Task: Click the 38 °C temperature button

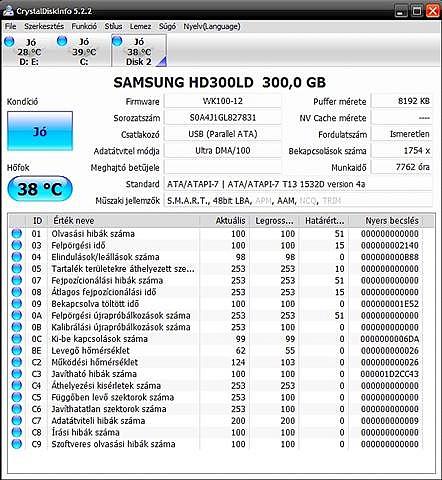Action: coord(40,189)
